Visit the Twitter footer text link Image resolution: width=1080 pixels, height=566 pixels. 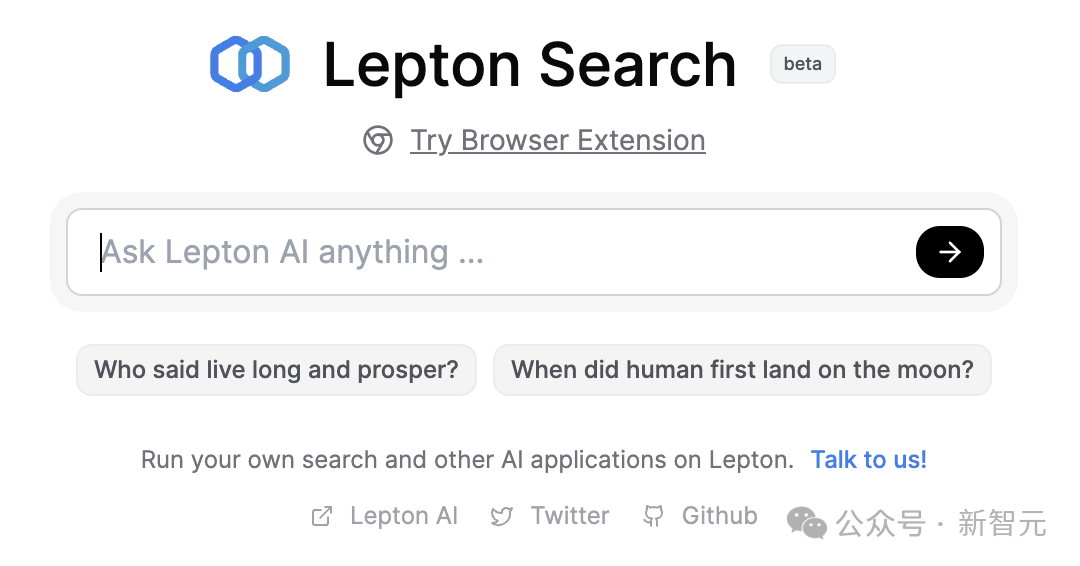coord(569,516)
